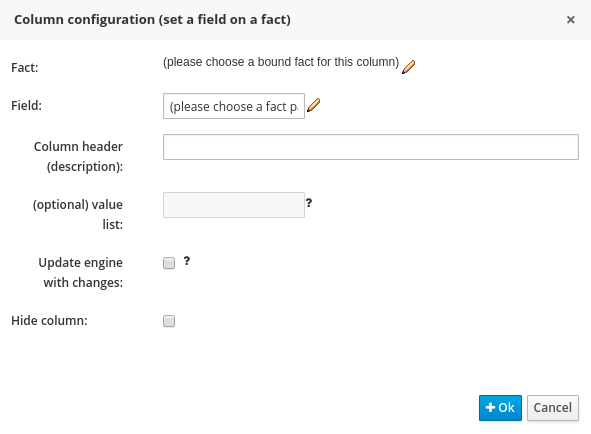
Task: Click the Field box showing 'please choose a fact'
Action: tap(234, 106)
